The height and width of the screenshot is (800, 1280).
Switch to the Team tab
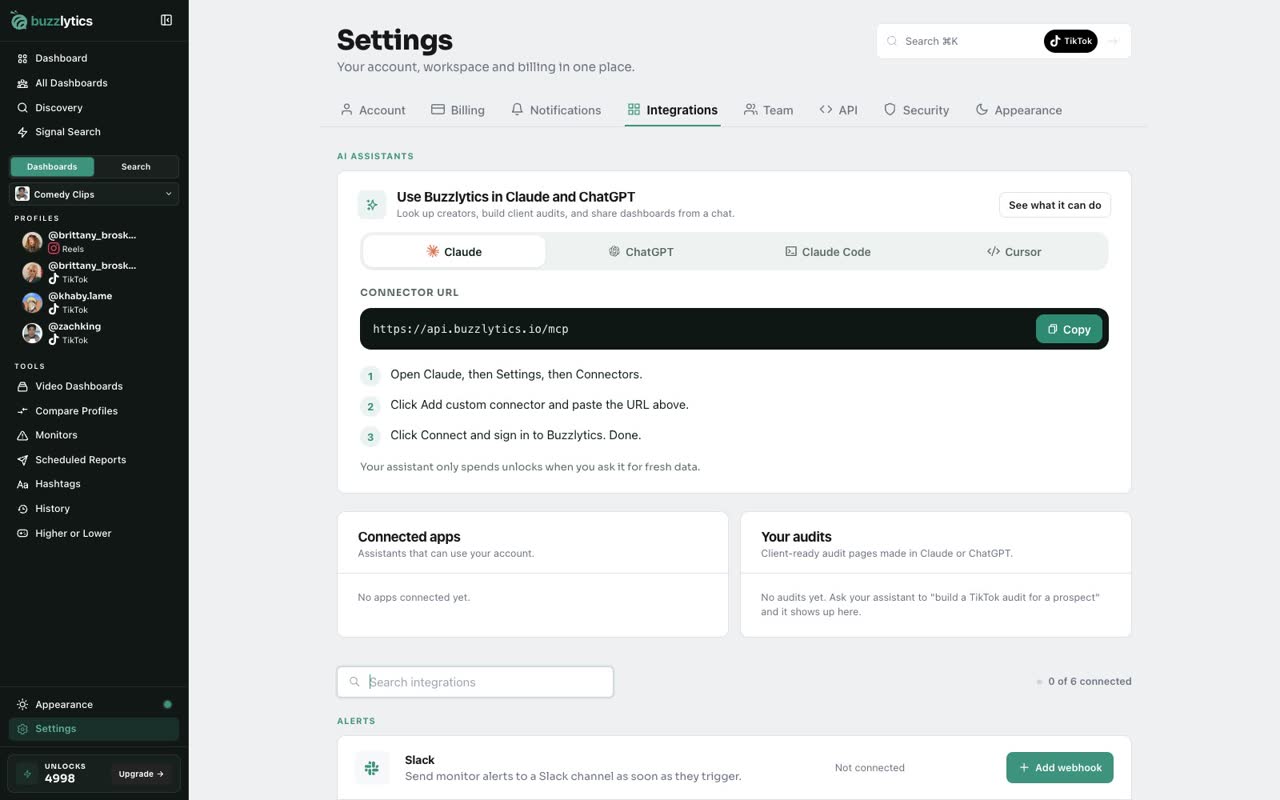(x=768, y=110)
